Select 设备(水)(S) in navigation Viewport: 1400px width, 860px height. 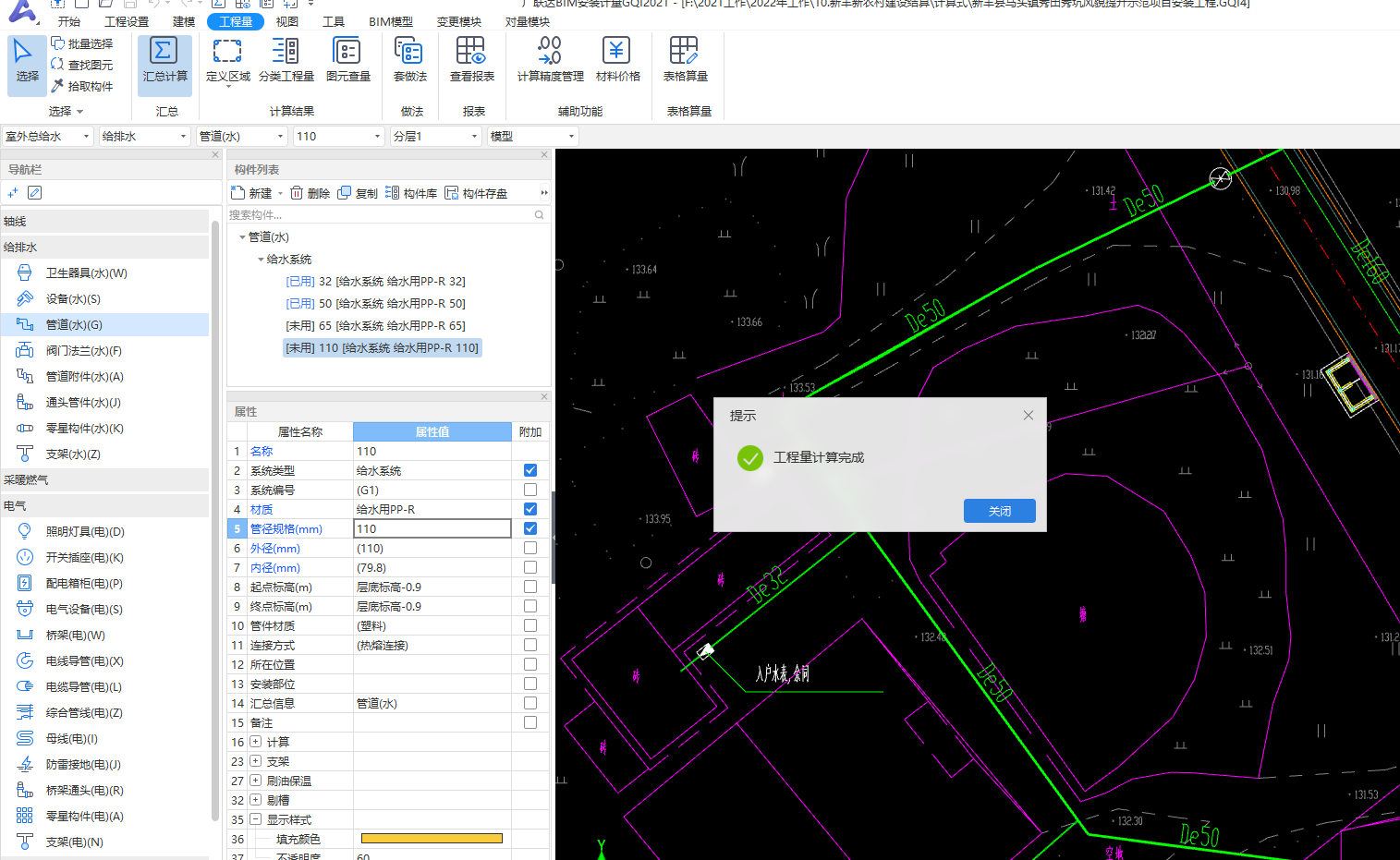(x=73, y=298)
